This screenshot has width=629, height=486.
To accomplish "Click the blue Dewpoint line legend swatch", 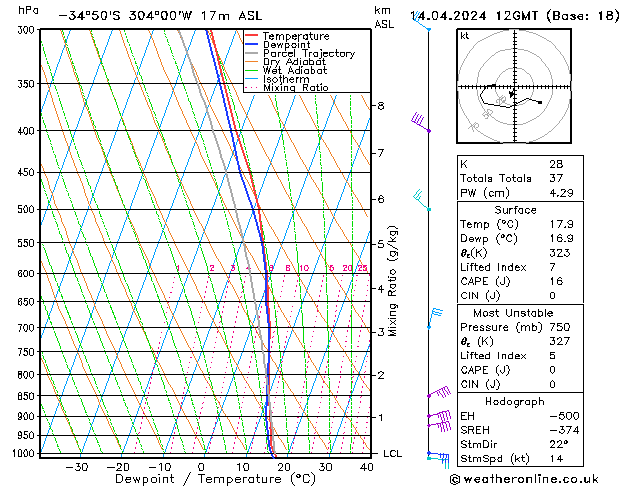I will pos(251,45).
